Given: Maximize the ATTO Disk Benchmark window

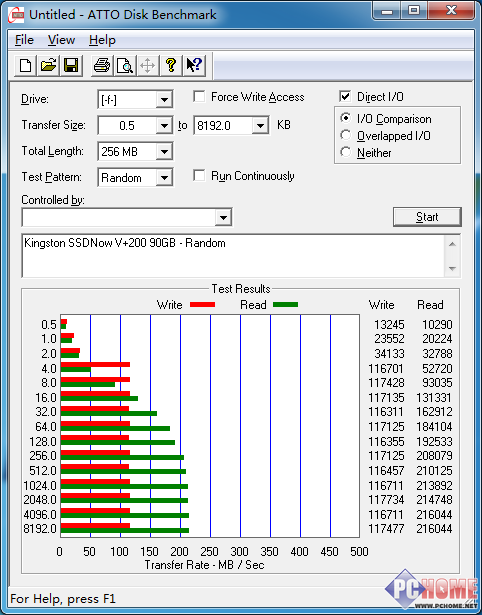Looking at the screenshot, I should (414, 11).
